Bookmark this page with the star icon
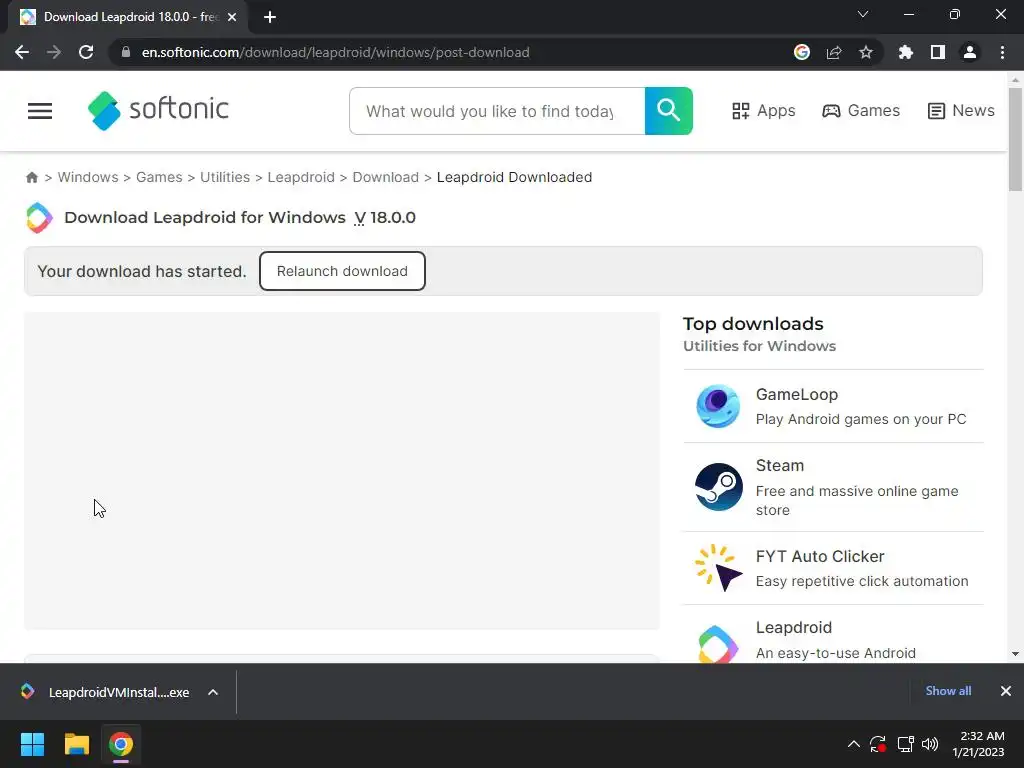The width and height of the screenshot is (1024, 768). point(866,52)
